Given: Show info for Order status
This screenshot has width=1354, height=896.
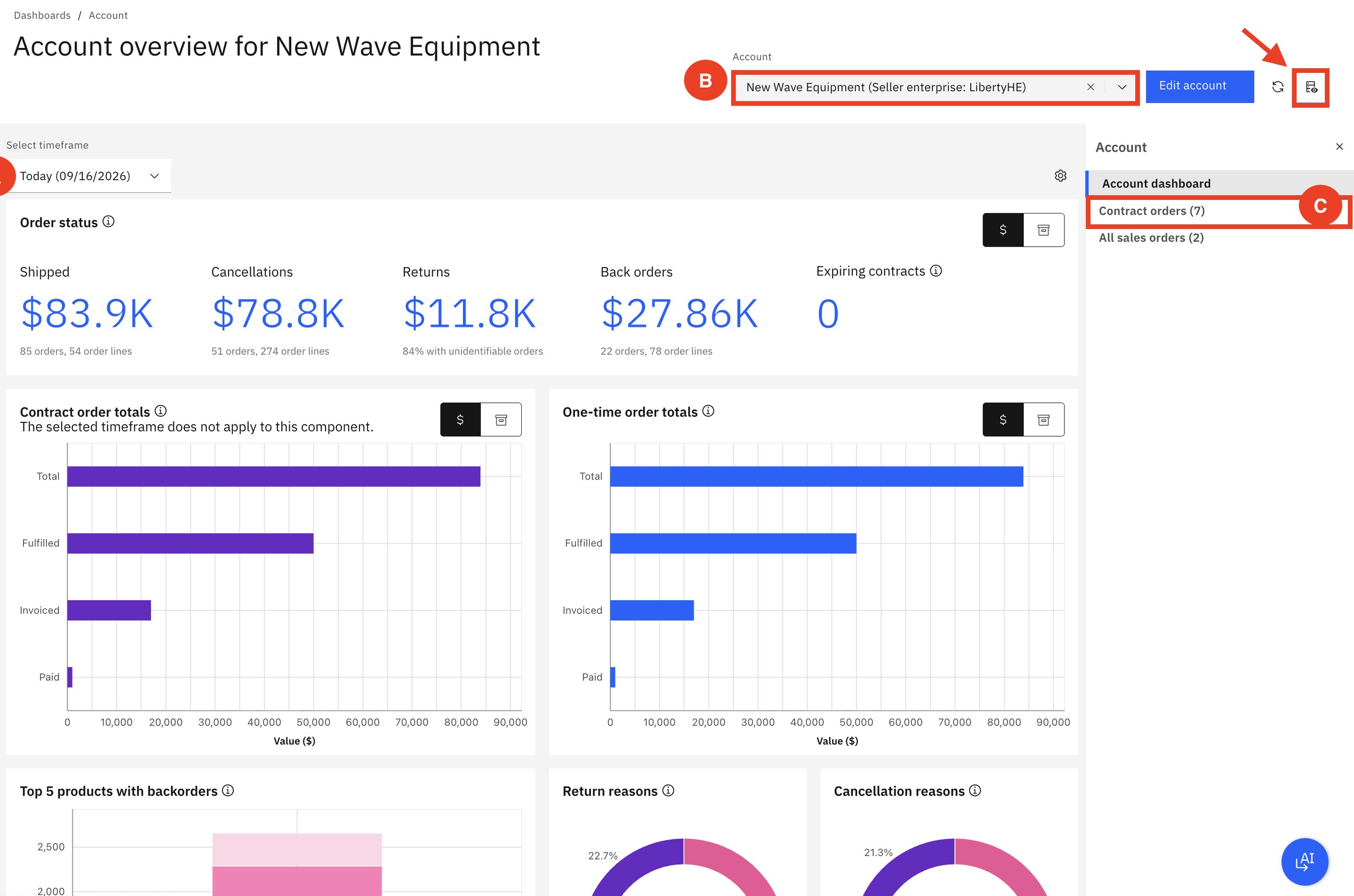Looking at the screenshot, I should (108, 222).
